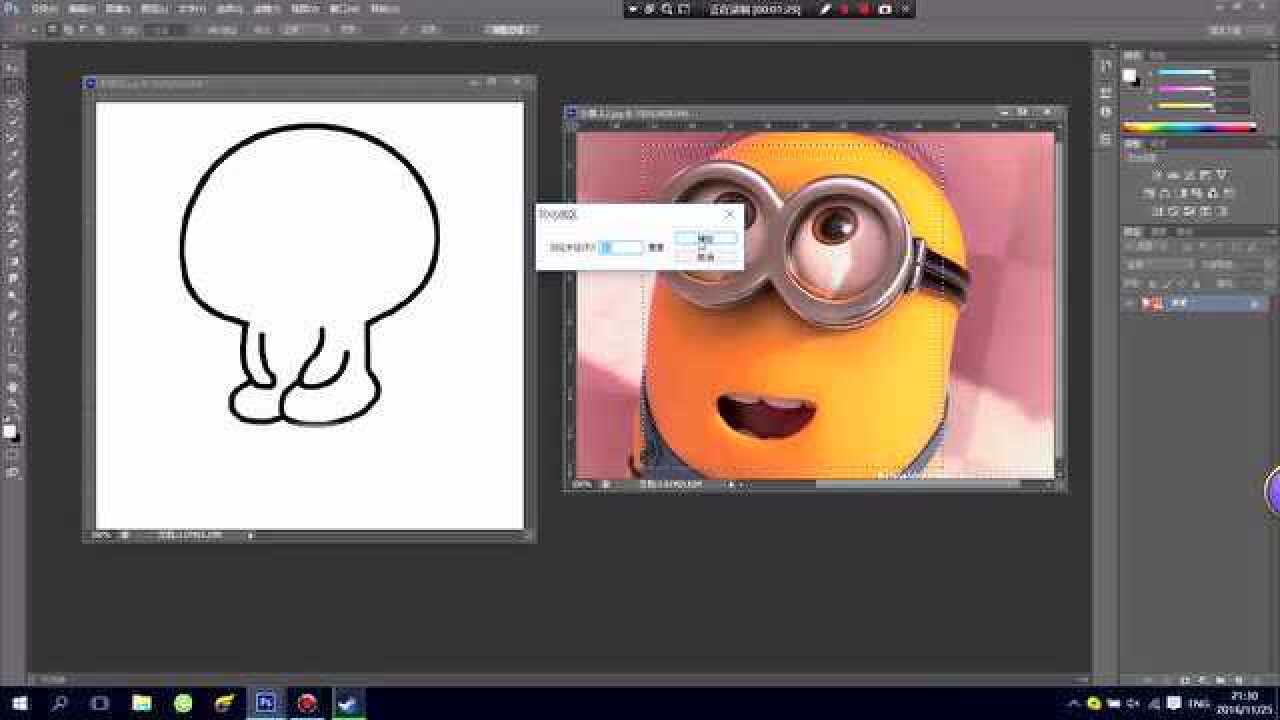Image resolution: width=1280 pixels, height=720 pixels.
Task: Open the Filter menu
Action: 266,8
